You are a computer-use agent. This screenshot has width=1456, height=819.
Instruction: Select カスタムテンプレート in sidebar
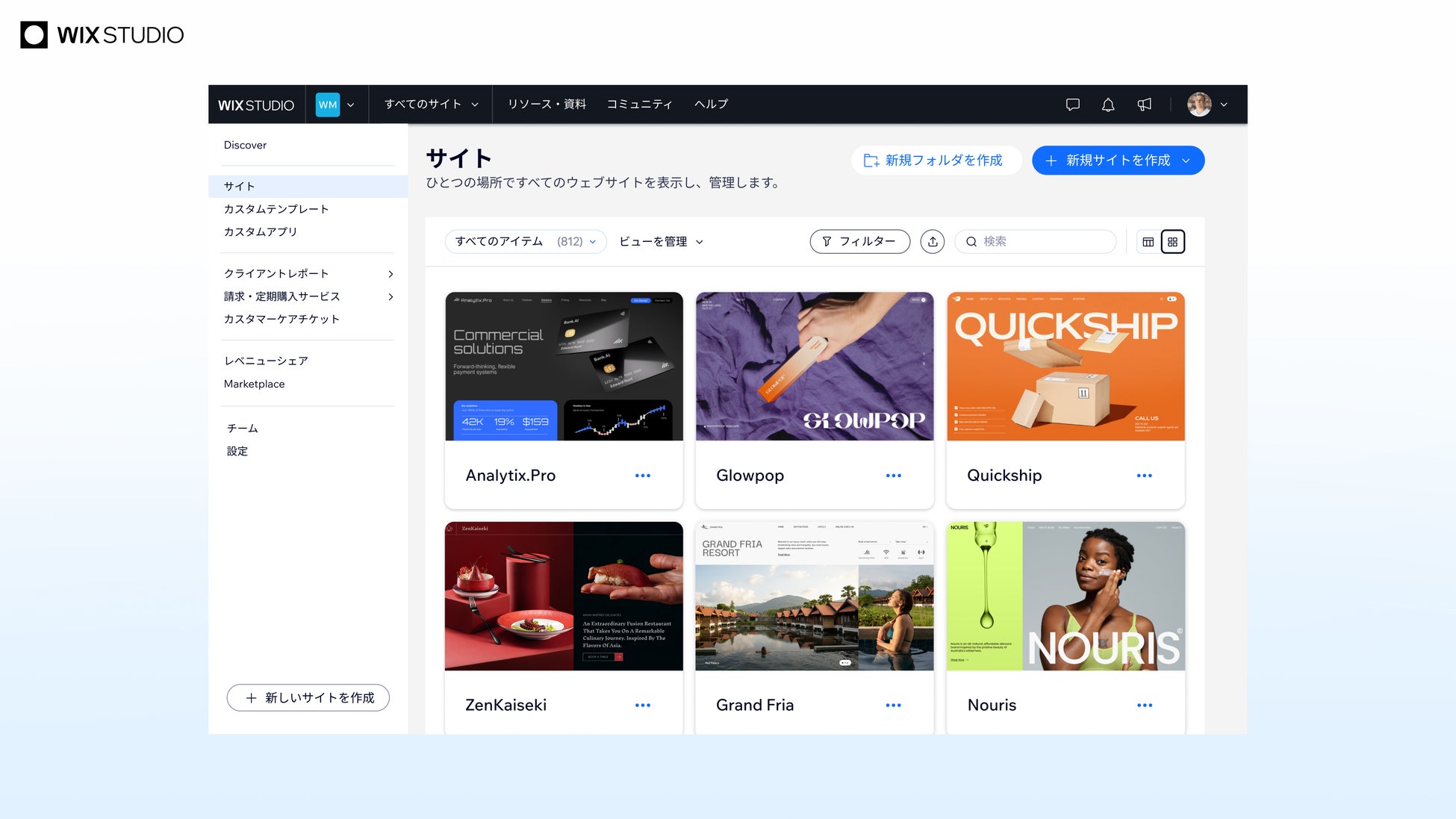pos(276,209)
